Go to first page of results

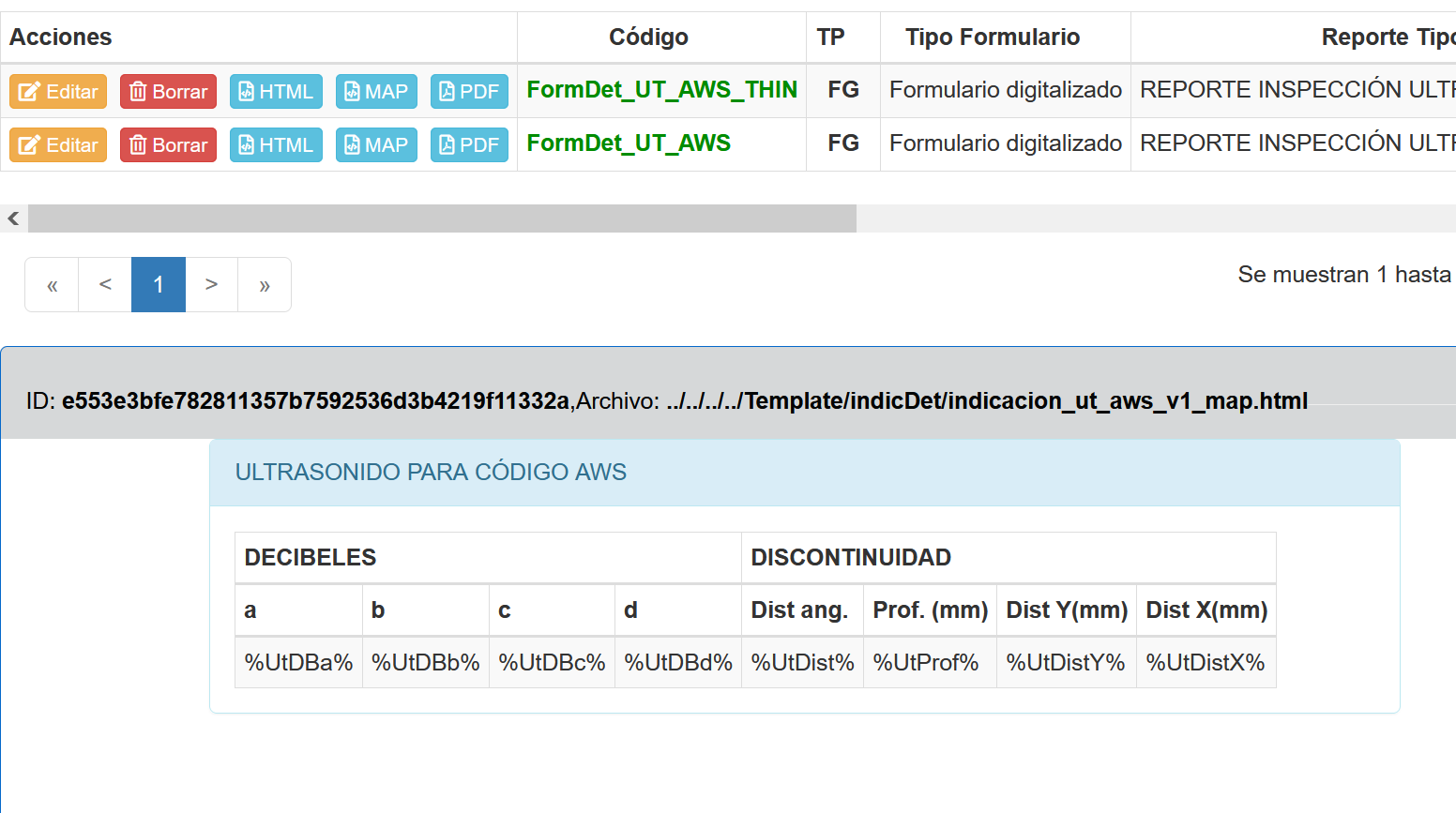53,285
